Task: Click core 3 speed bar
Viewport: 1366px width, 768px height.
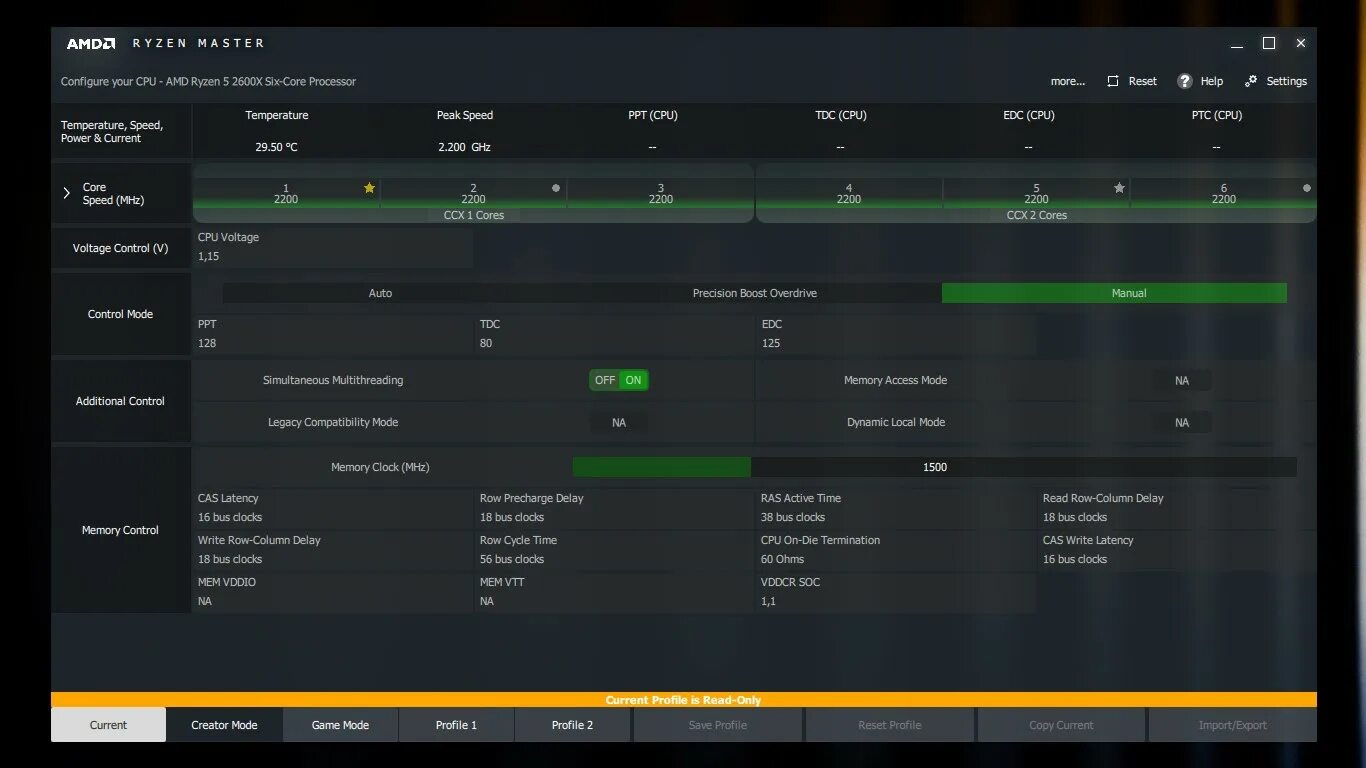Action: [x=661, y=193]
